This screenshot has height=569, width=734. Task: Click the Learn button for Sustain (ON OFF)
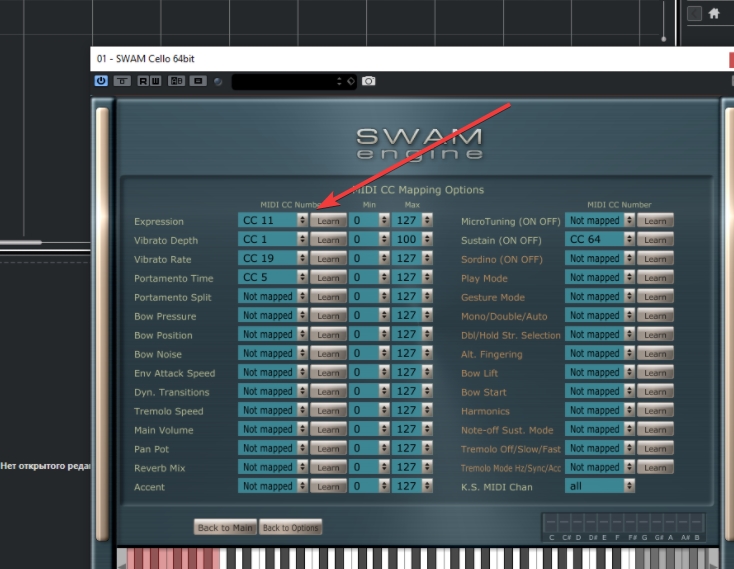pyautogui.click(x=655, y=240)
